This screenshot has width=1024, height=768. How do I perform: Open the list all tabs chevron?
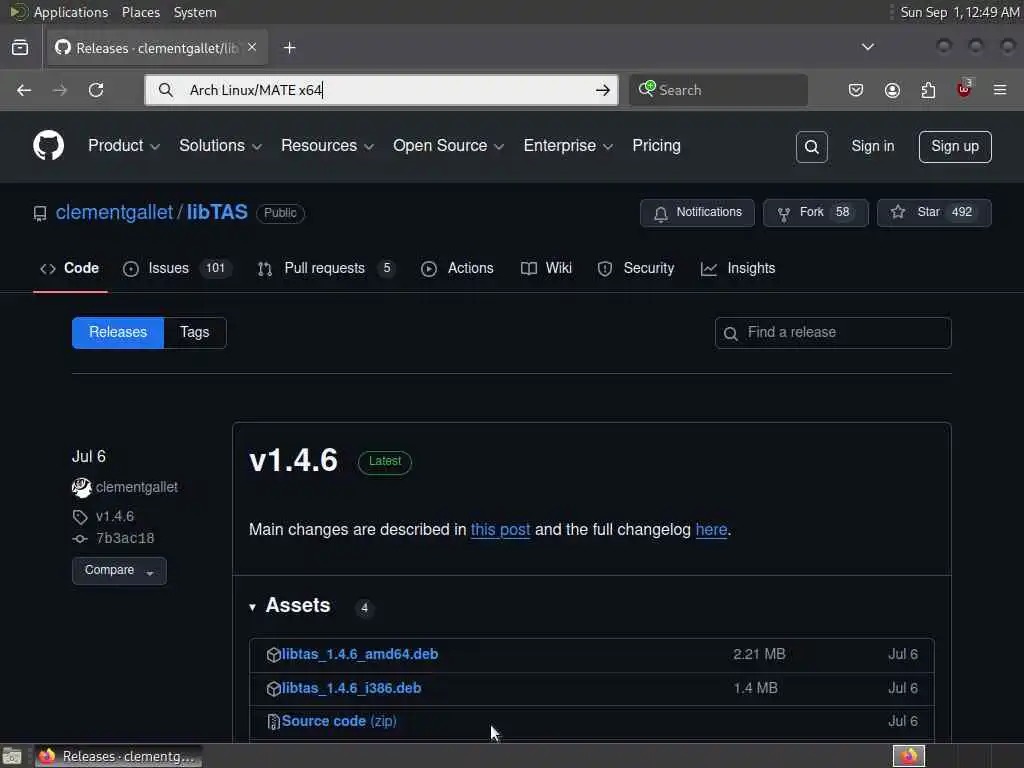click(867, 47)
